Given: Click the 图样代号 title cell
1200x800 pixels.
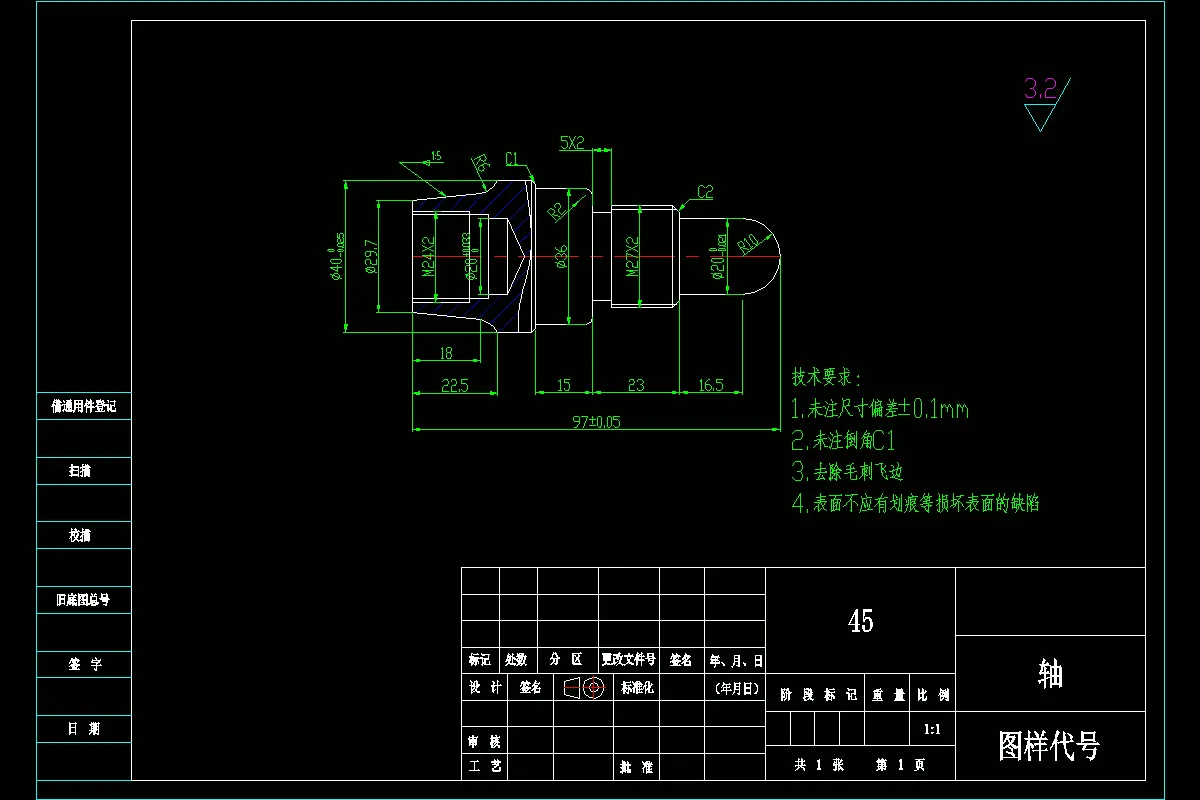Looking at the screenshot, I should click(x=1050, y=746).
